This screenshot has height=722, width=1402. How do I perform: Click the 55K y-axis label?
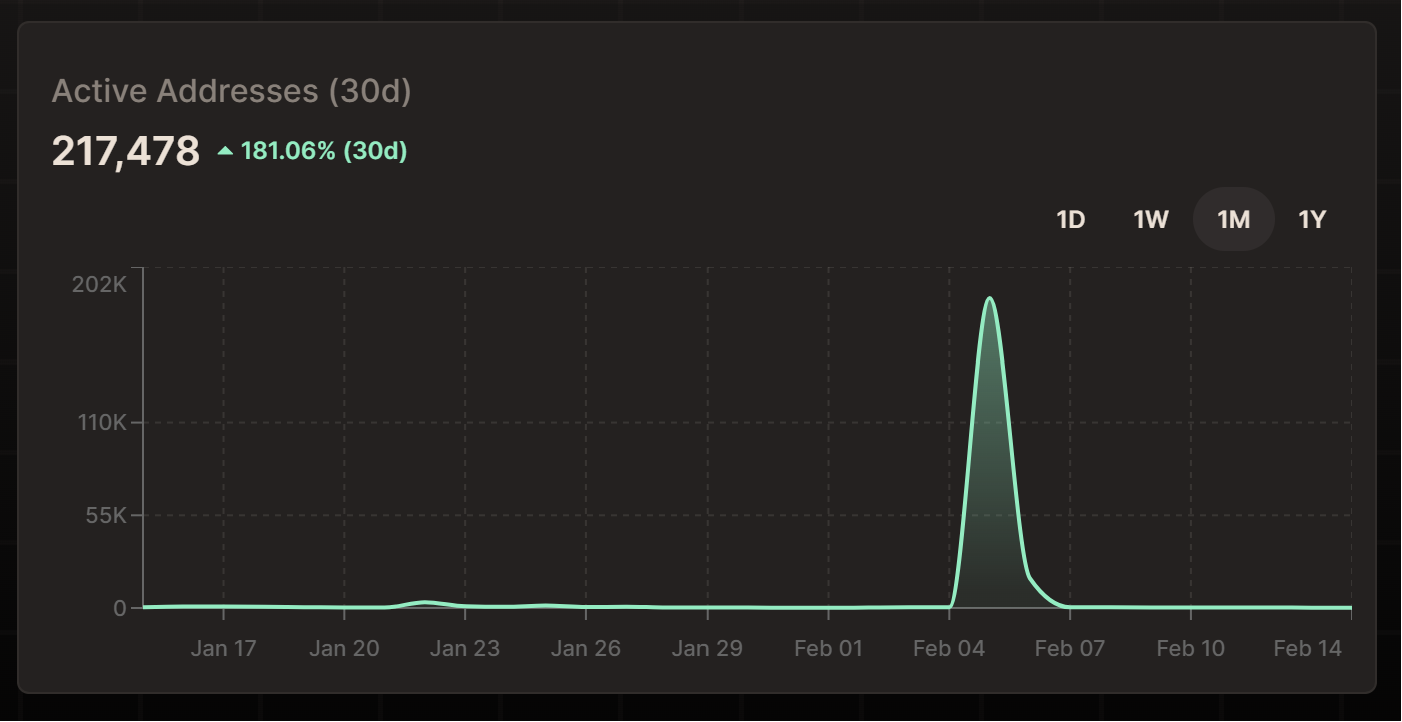[x=107, y=516]
